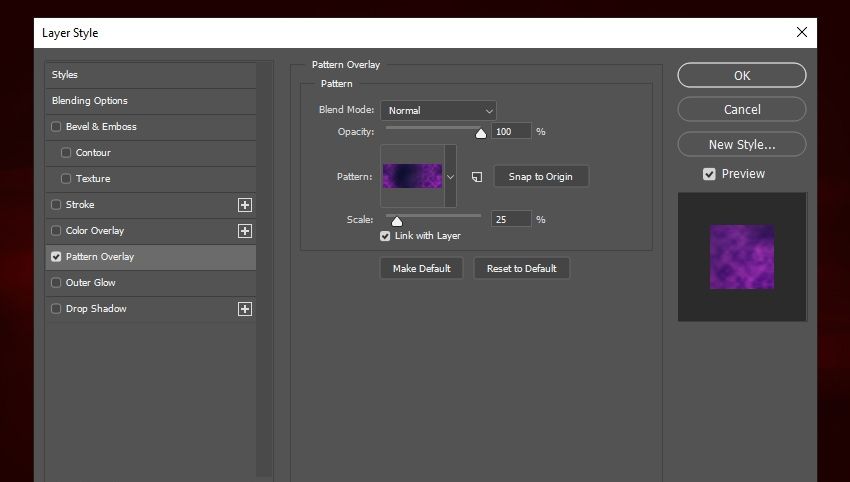
Task: Select the Texture row
Action: tap(151, 179)
